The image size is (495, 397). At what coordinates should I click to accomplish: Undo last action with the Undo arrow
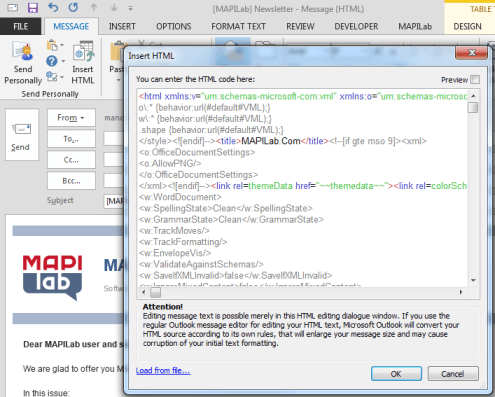pos(53,7)
